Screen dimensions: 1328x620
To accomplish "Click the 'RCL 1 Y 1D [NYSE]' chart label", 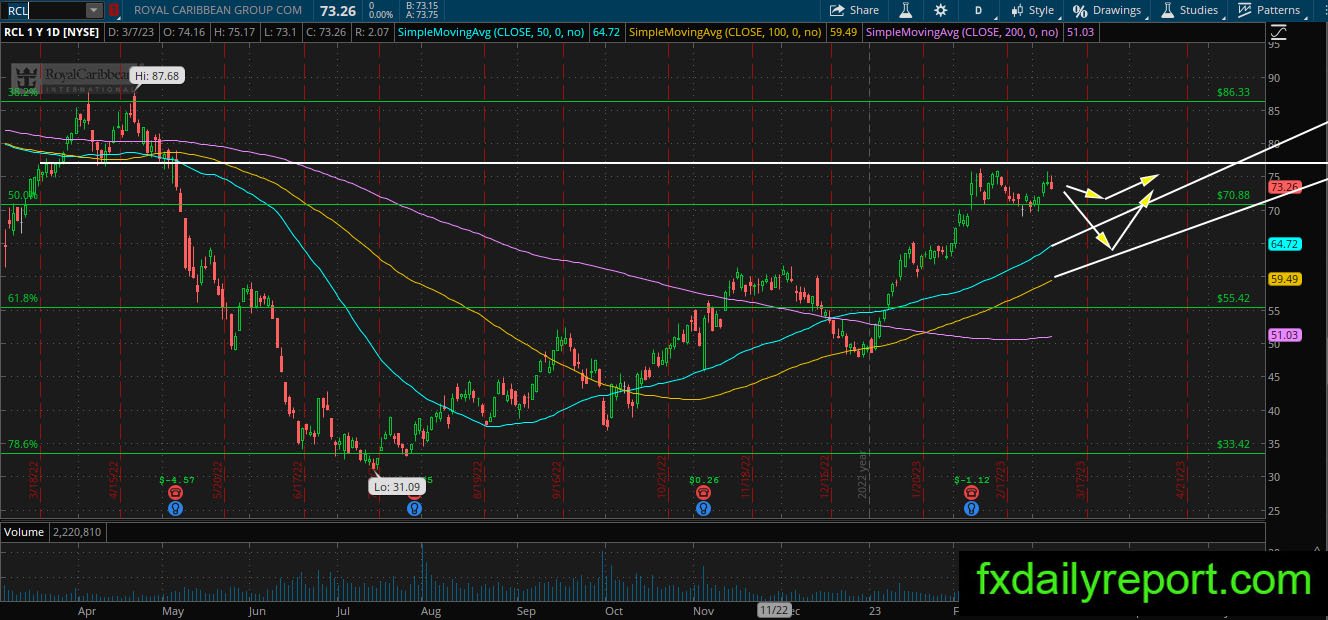I will (50, 32).
